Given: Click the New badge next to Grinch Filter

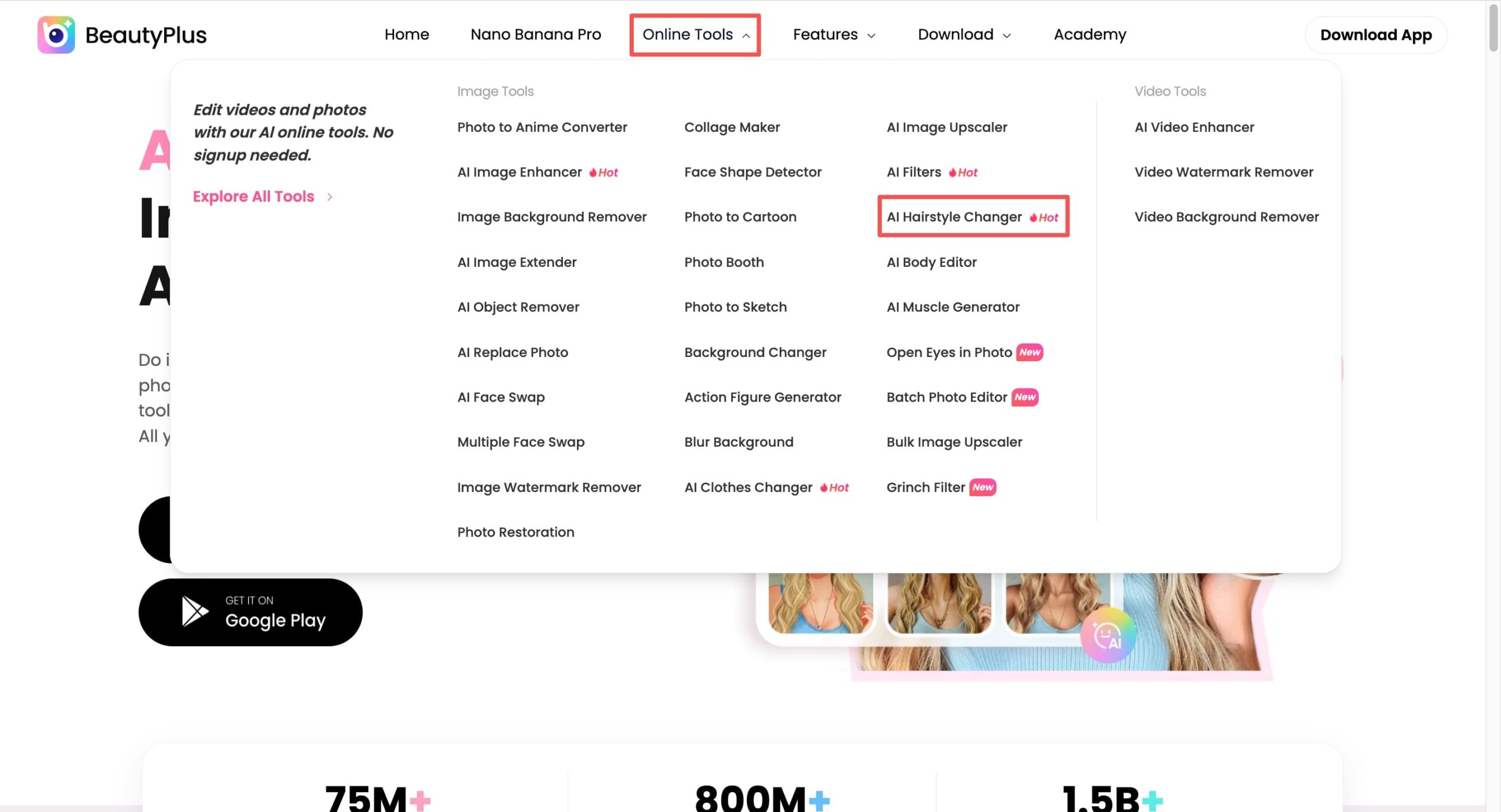Looking at the screenshot, I should [x=983, y=487].
